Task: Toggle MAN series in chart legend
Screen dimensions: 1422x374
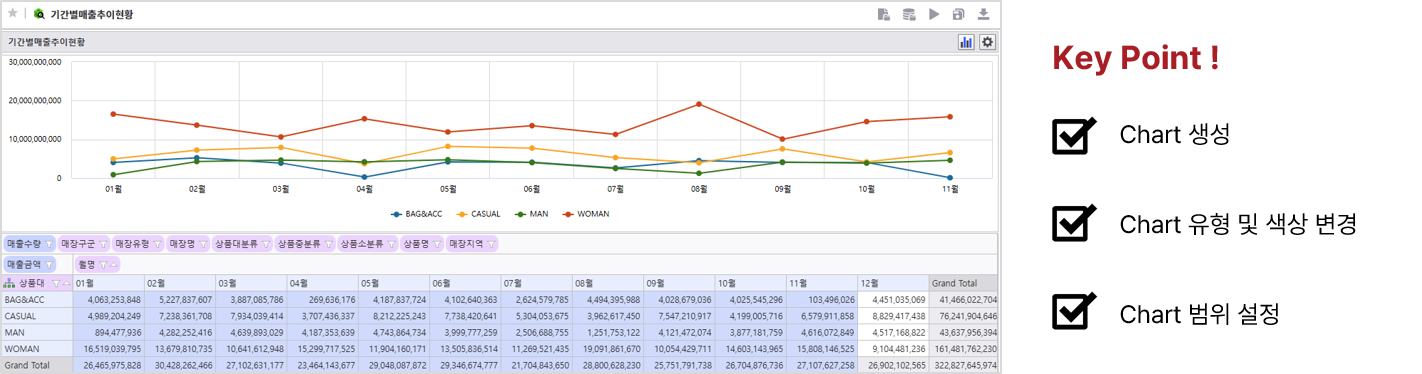Action: 532,214
